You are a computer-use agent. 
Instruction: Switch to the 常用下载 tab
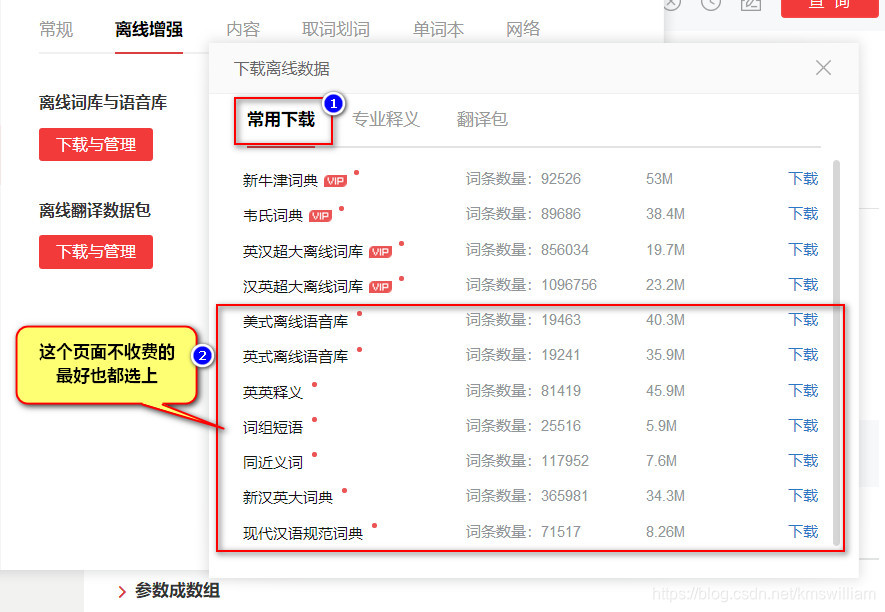(x=281, y=120)
